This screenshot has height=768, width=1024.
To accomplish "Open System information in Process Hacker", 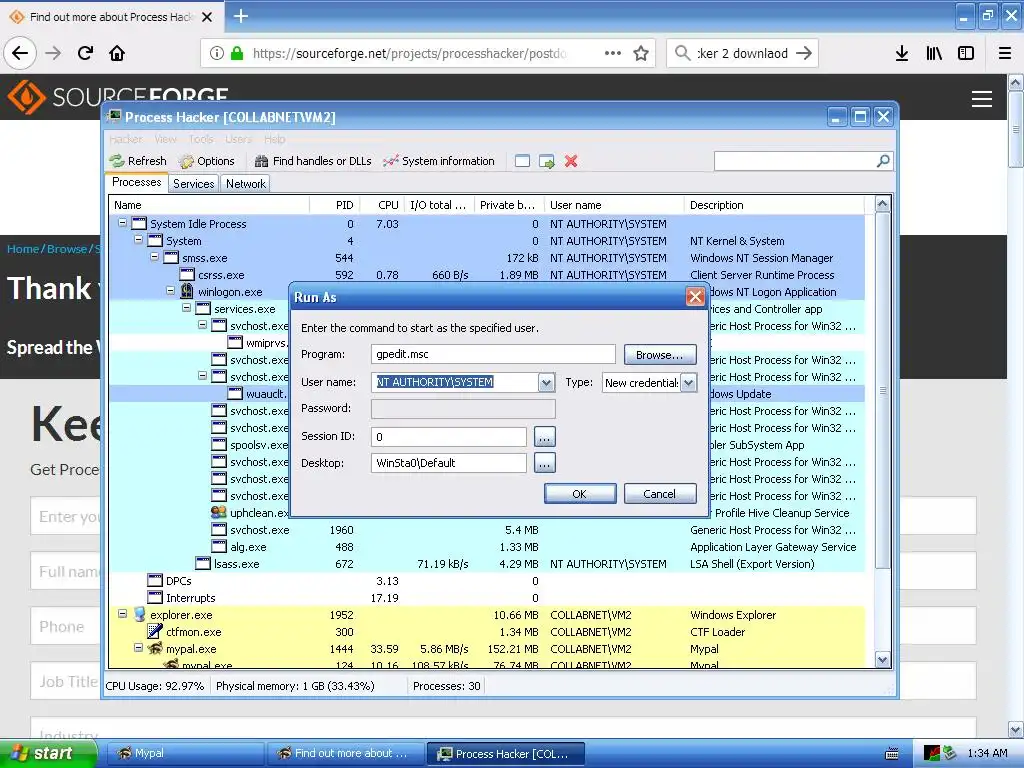I will coord(439,161).
